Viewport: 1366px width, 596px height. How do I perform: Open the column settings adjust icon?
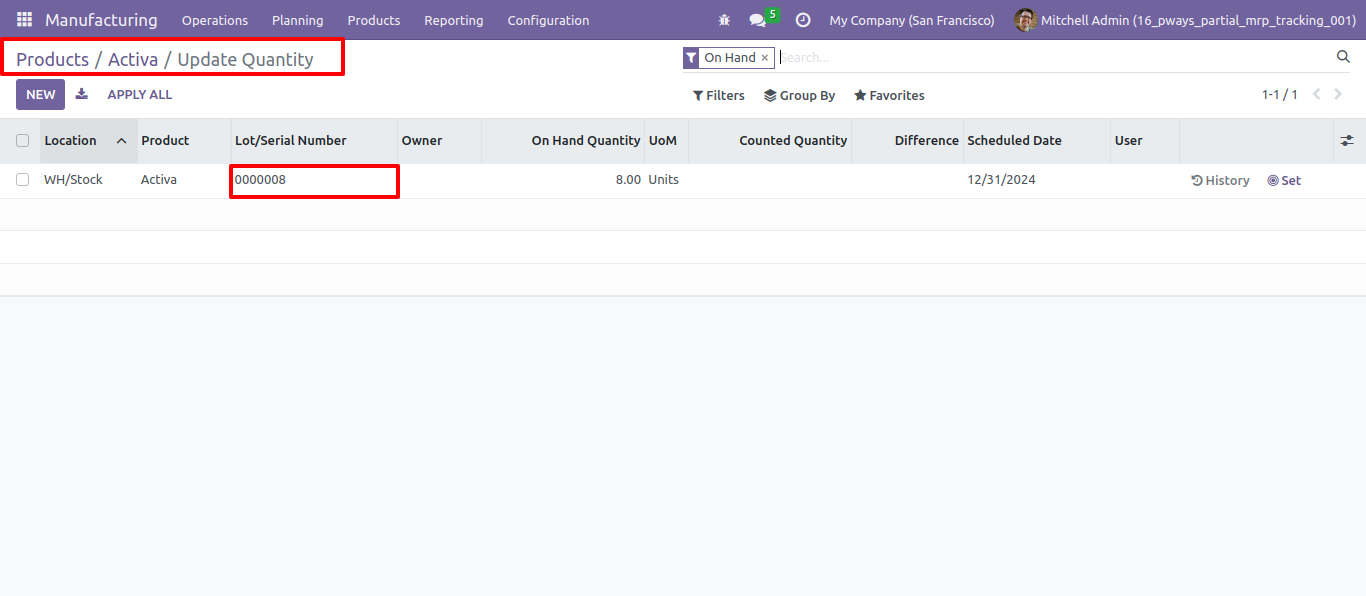pyautogui.click(x=1347, y=141)
